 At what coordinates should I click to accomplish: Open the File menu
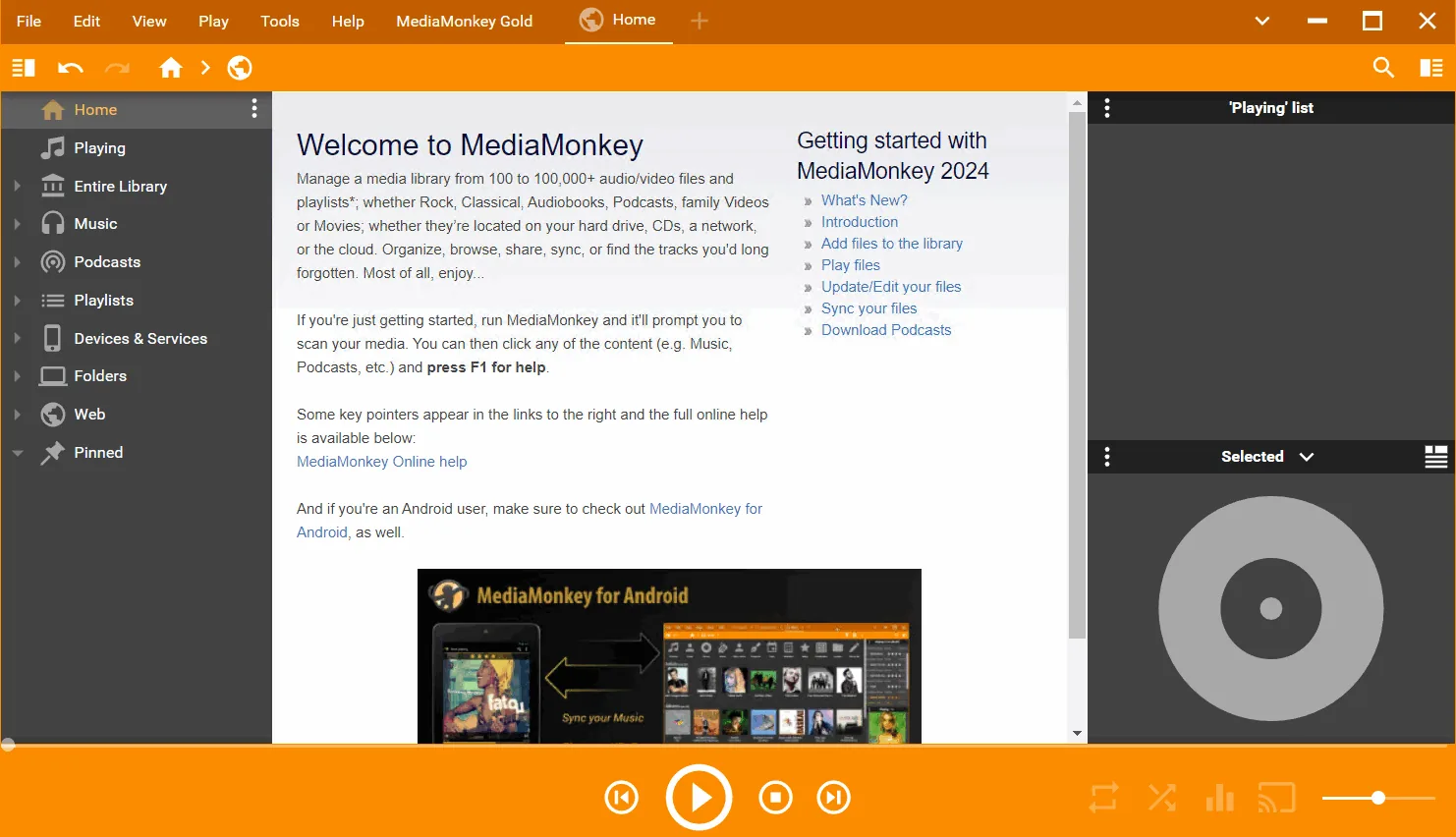pyautogui.click(x=28, y=21)
